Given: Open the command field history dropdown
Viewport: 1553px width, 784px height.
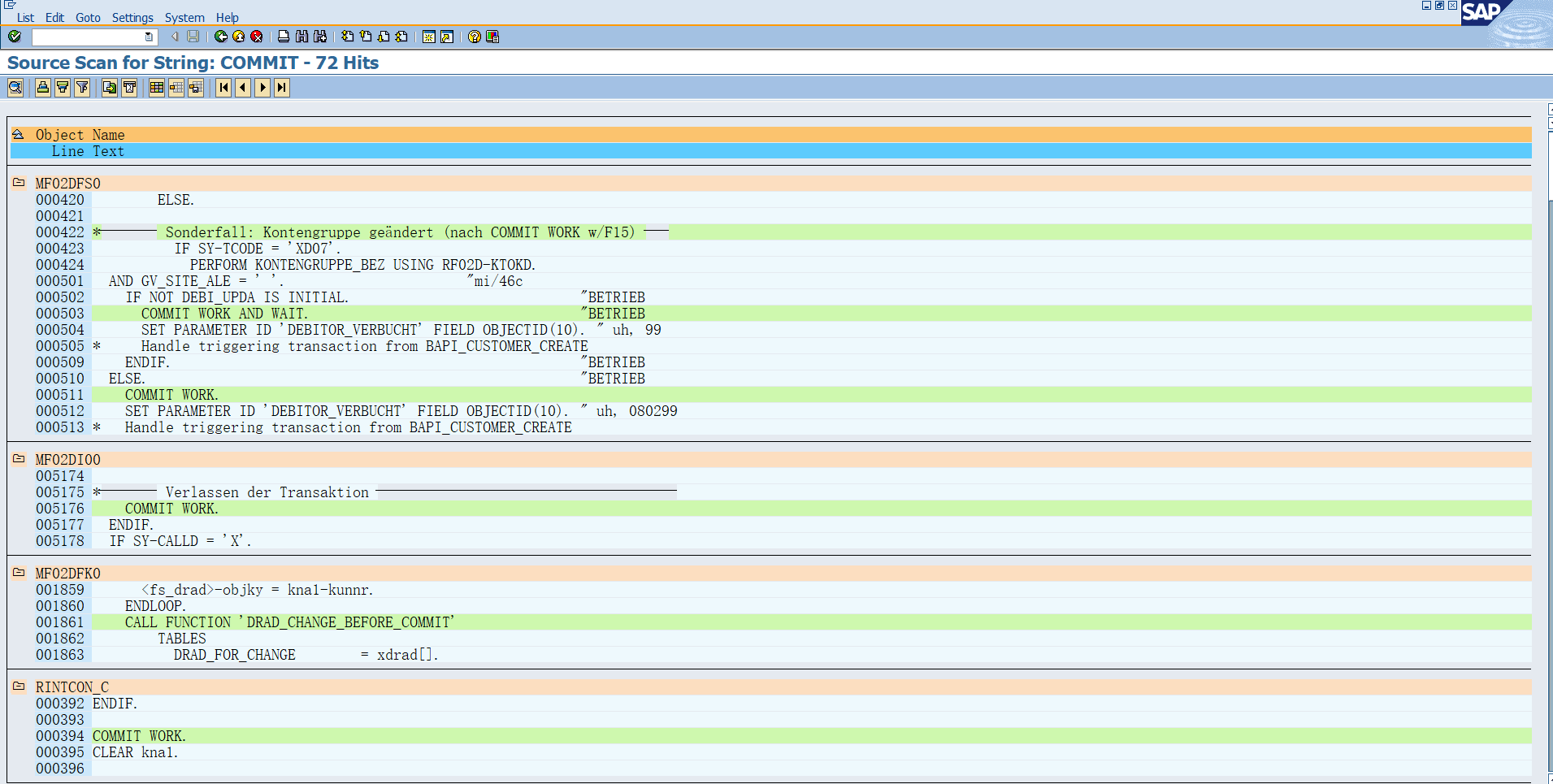Looking at the screenshot, I should 148,37.
